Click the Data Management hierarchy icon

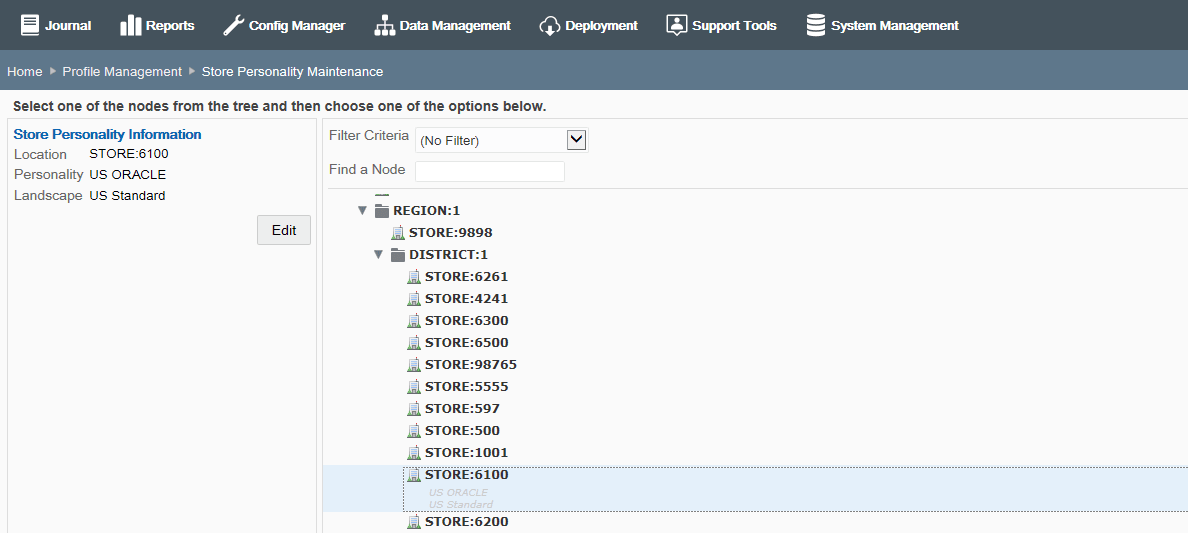click(385, 26)
